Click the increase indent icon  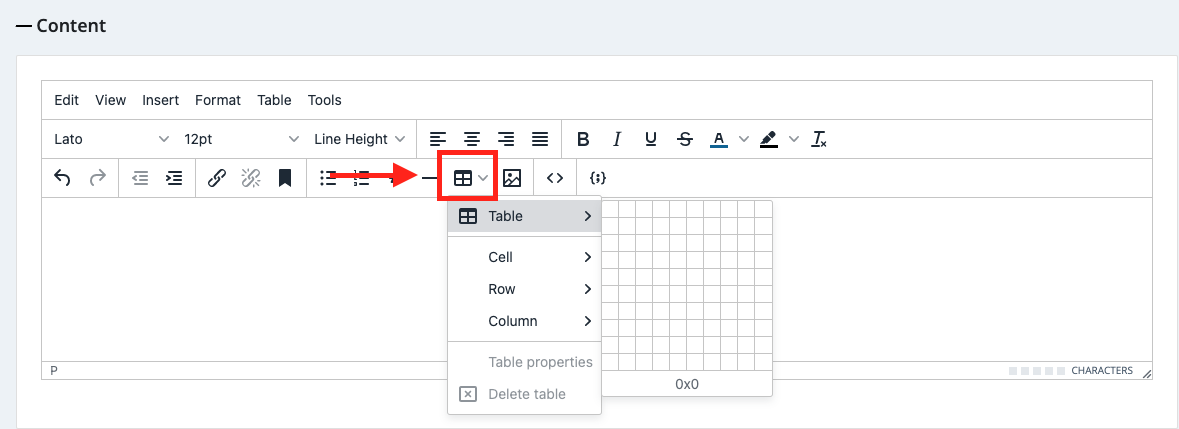click(174, 178)
